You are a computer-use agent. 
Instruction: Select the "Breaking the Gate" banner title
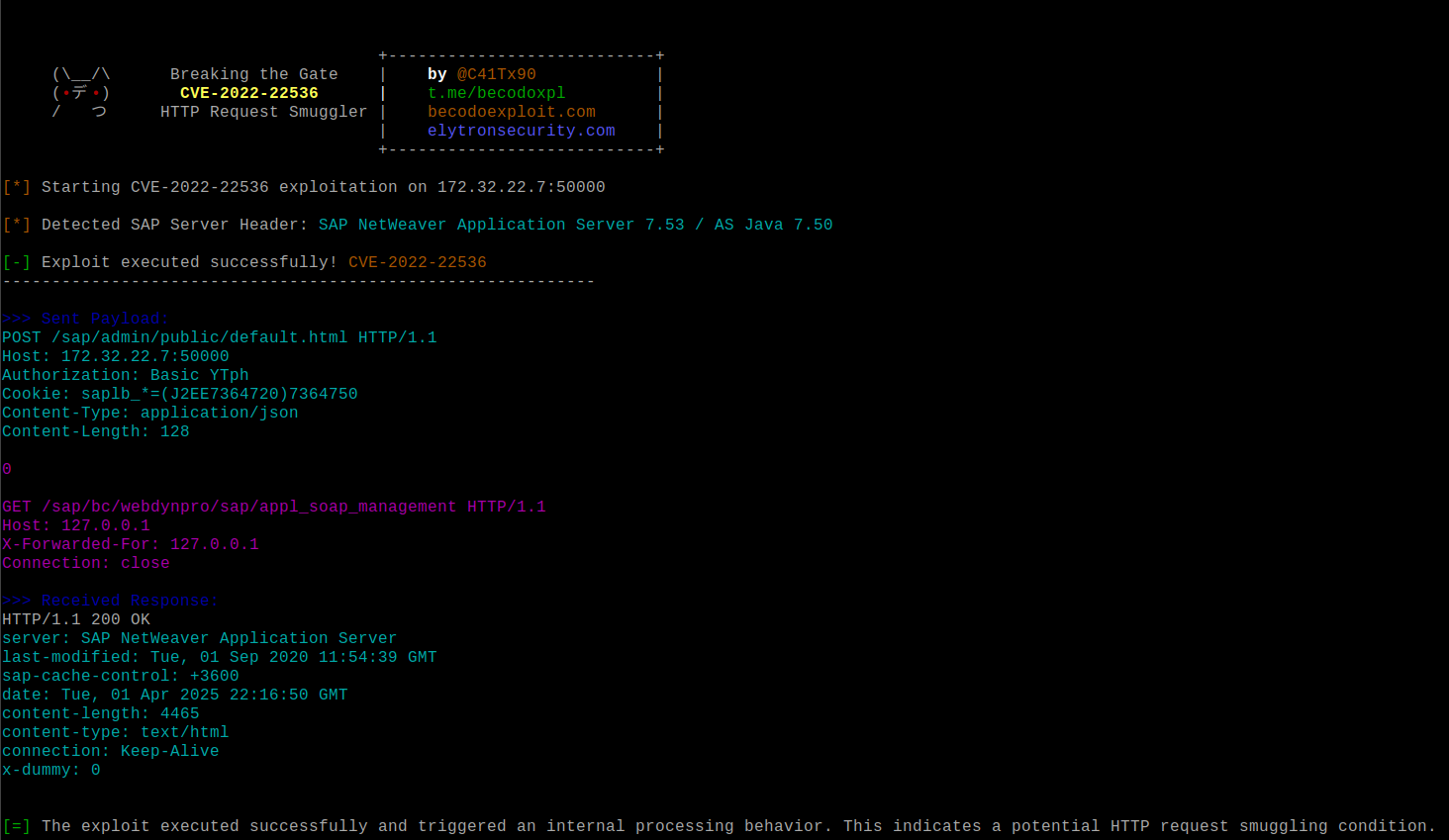pos(254,74)
